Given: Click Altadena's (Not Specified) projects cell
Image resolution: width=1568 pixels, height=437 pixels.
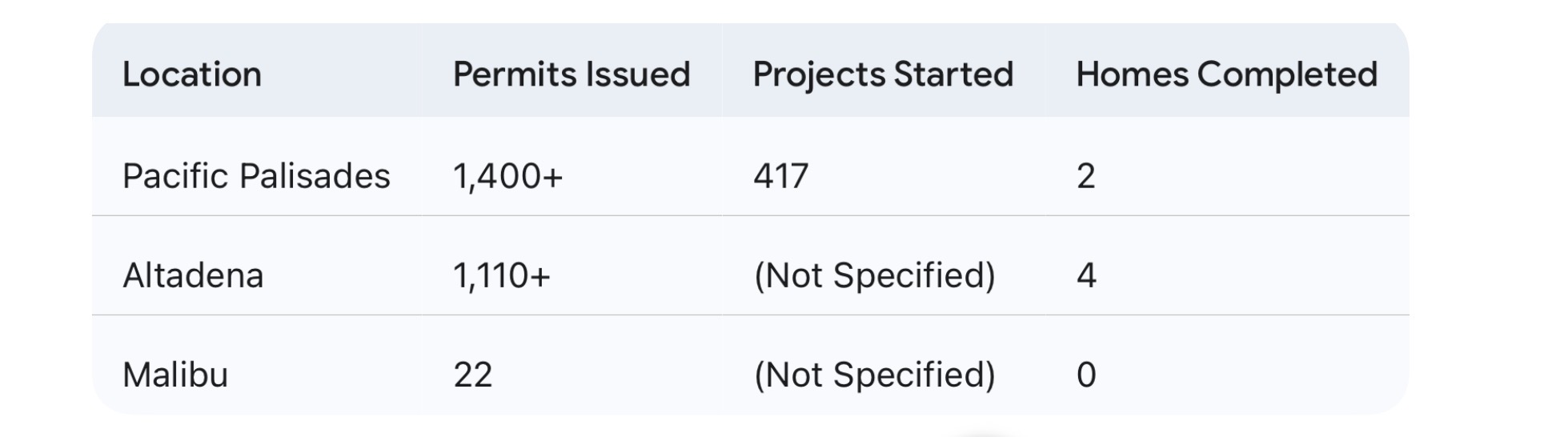Looking at the screenshot, I should [x=875, y=276].
